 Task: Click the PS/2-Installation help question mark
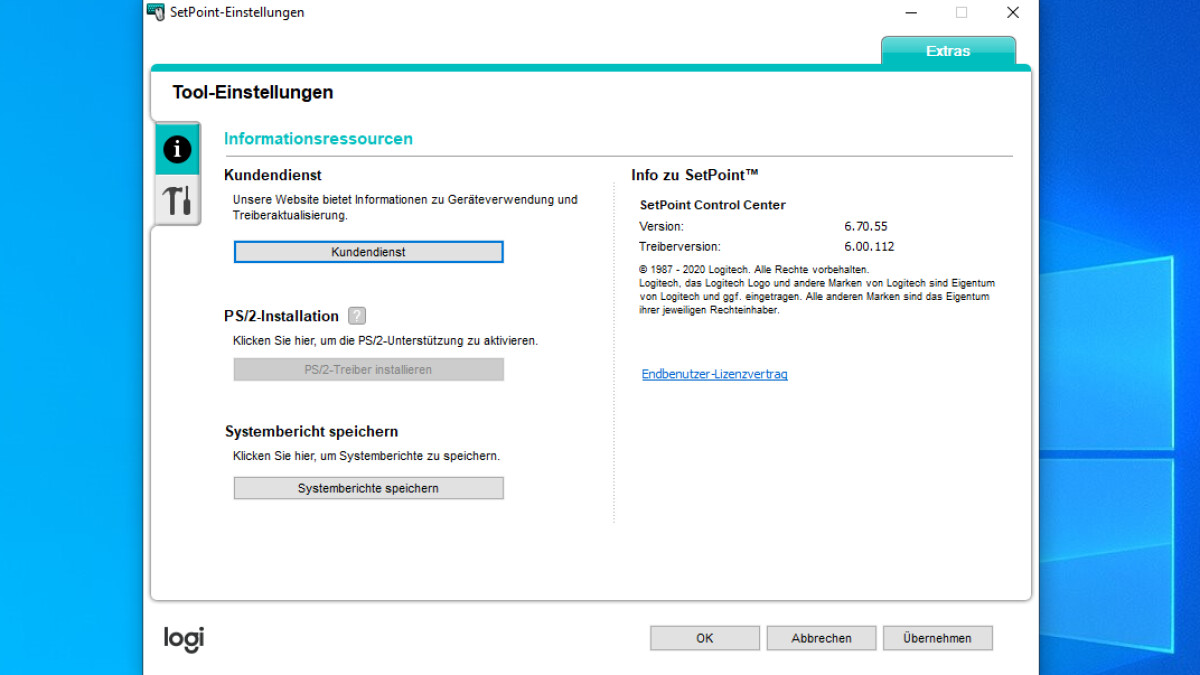point(357,316)
